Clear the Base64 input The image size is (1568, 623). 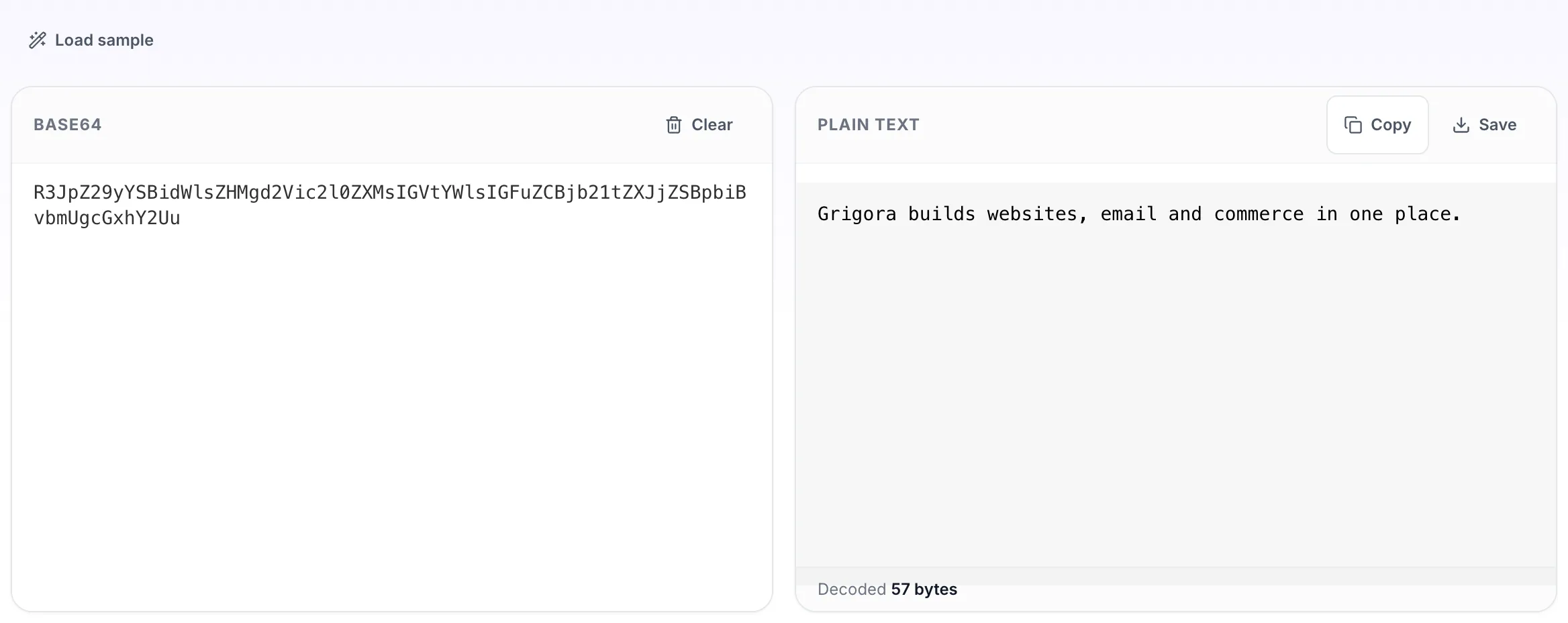point(699,125)
